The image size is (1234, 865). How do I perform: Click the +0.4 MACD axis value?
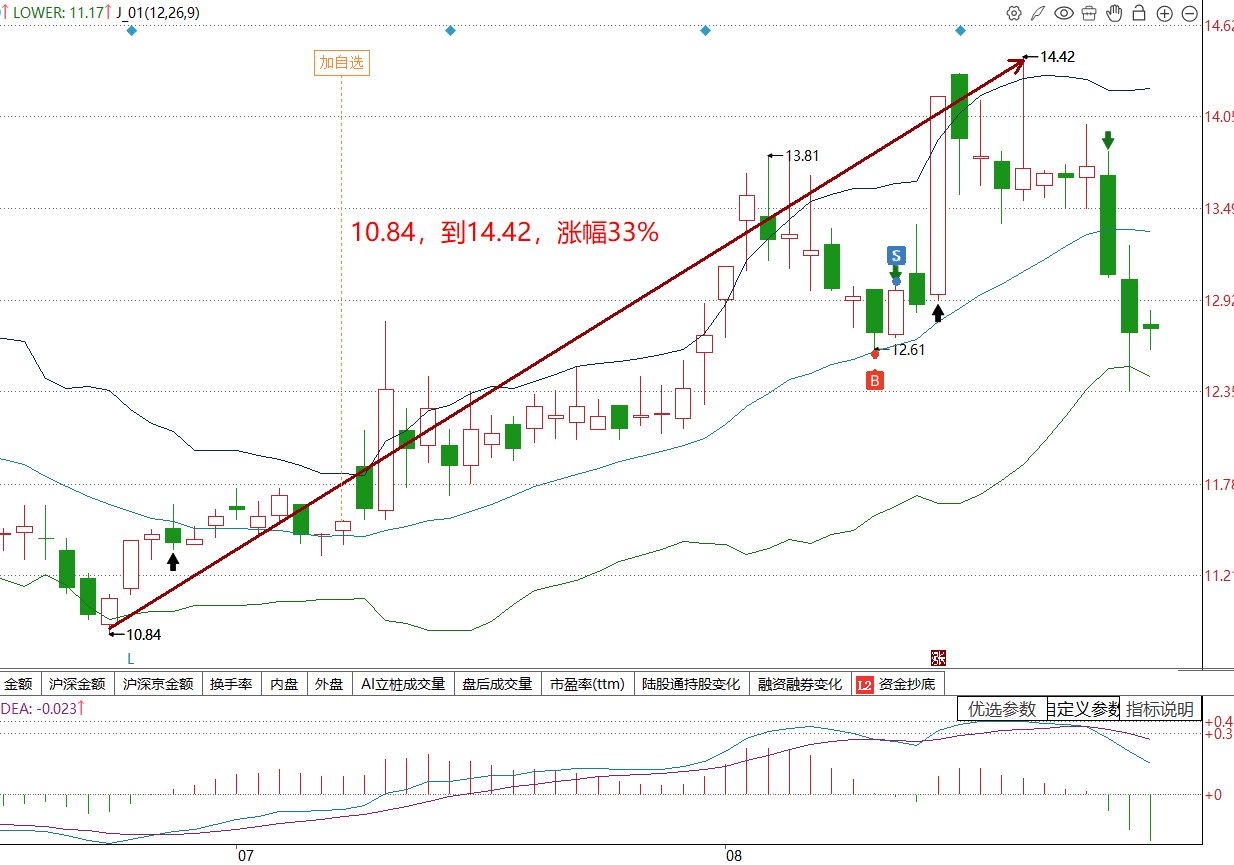pyautogui.click(x=1219, y=721)
